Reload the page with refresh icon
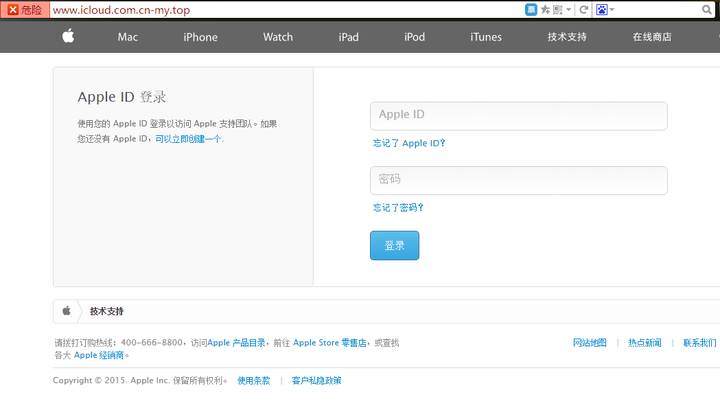The width and height of the screenshot is (720, 410). 584,10
